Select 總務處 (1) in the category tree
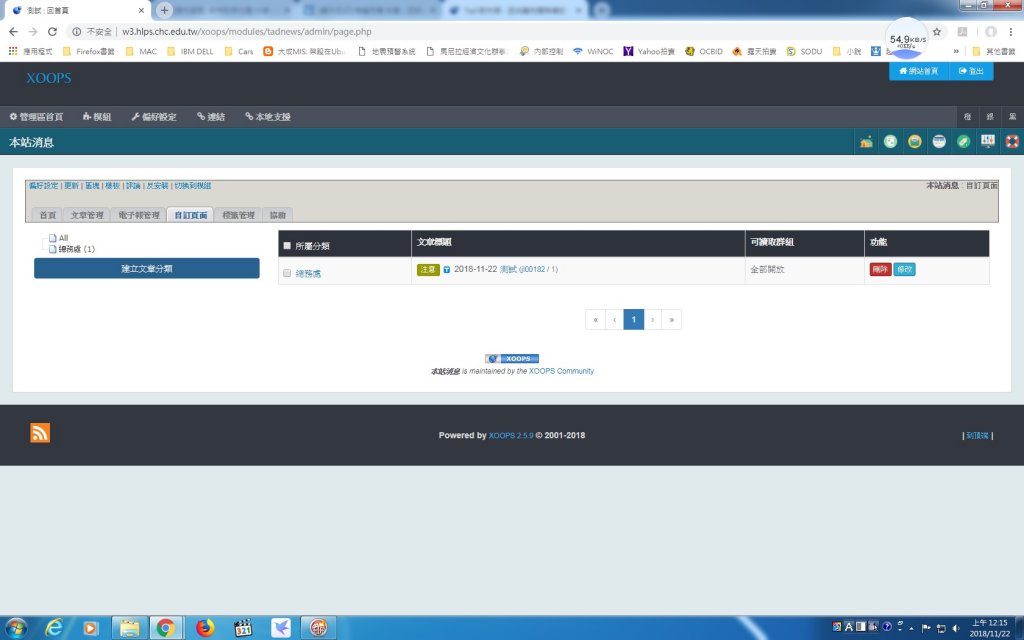 (x=76, y=248)
